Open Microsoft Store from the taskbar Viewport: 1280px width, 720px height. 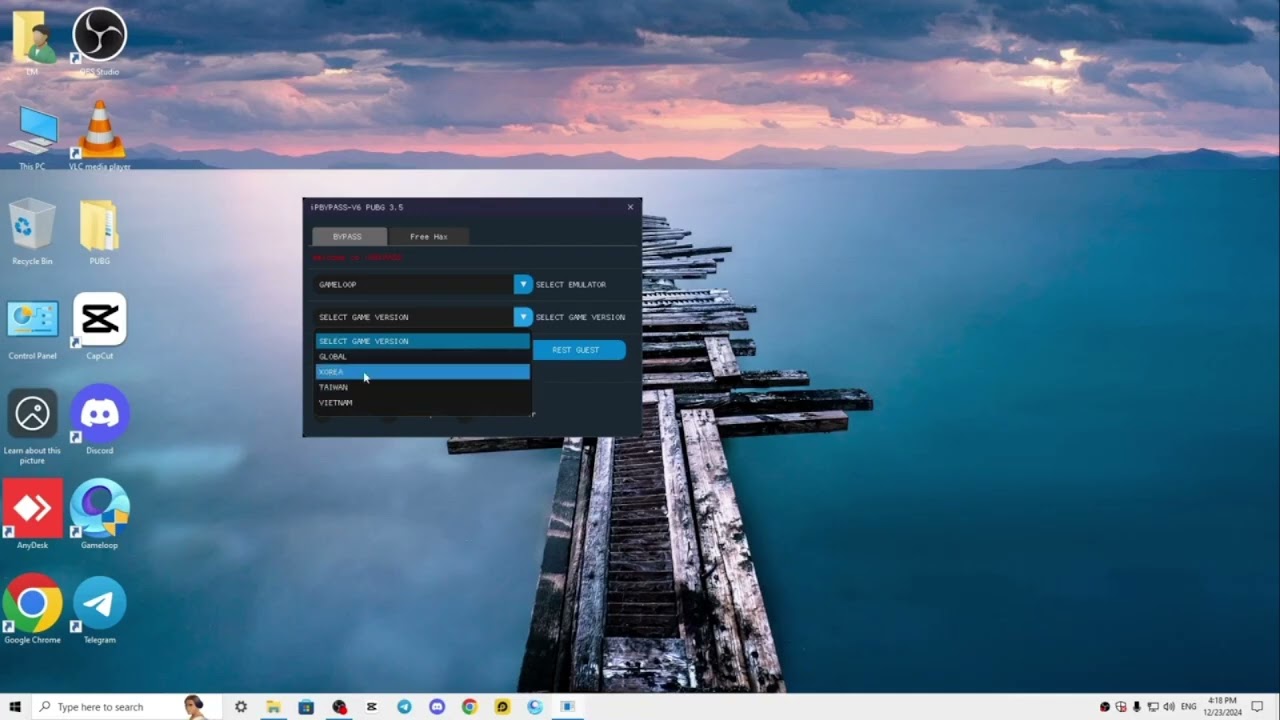pos(306,707)
